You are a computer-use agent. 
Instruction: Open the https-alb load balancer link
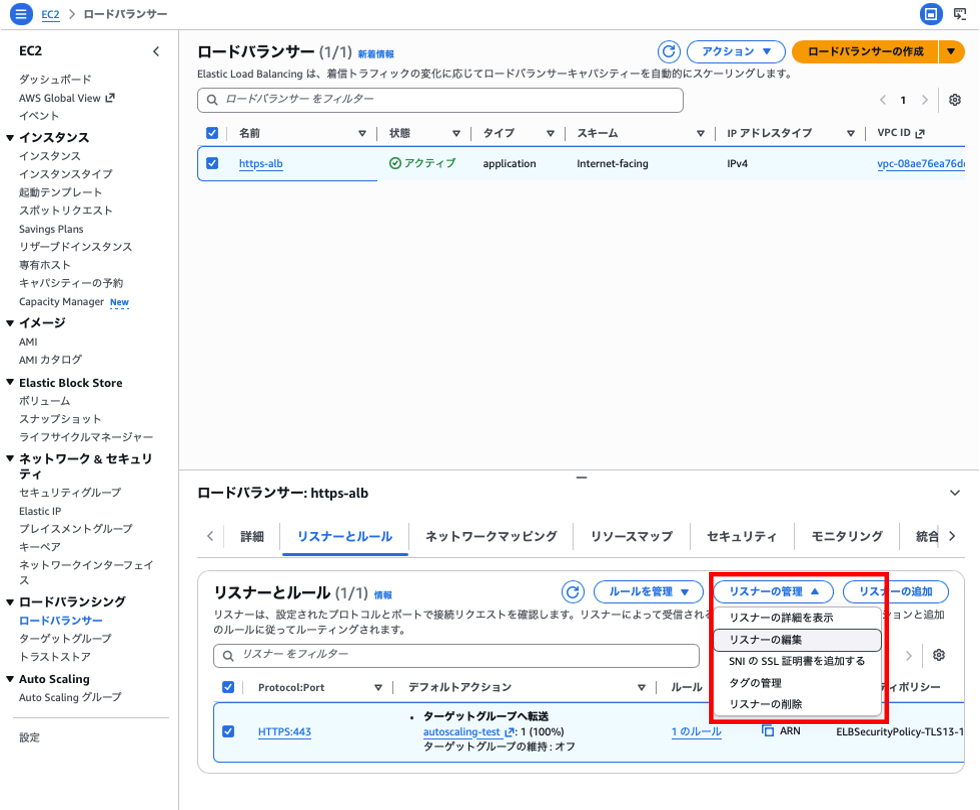point(261,164)
